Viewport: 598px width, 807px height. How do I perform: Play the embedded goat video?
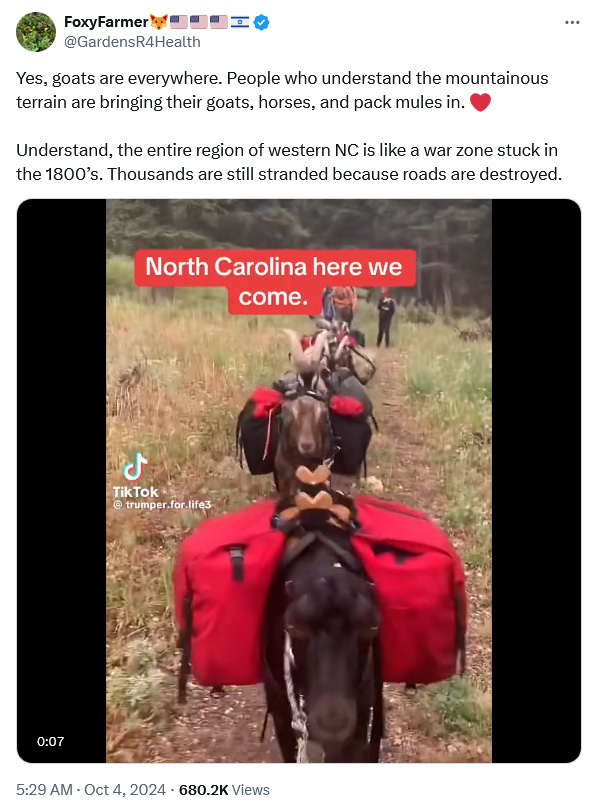click(x=298, y=481)
